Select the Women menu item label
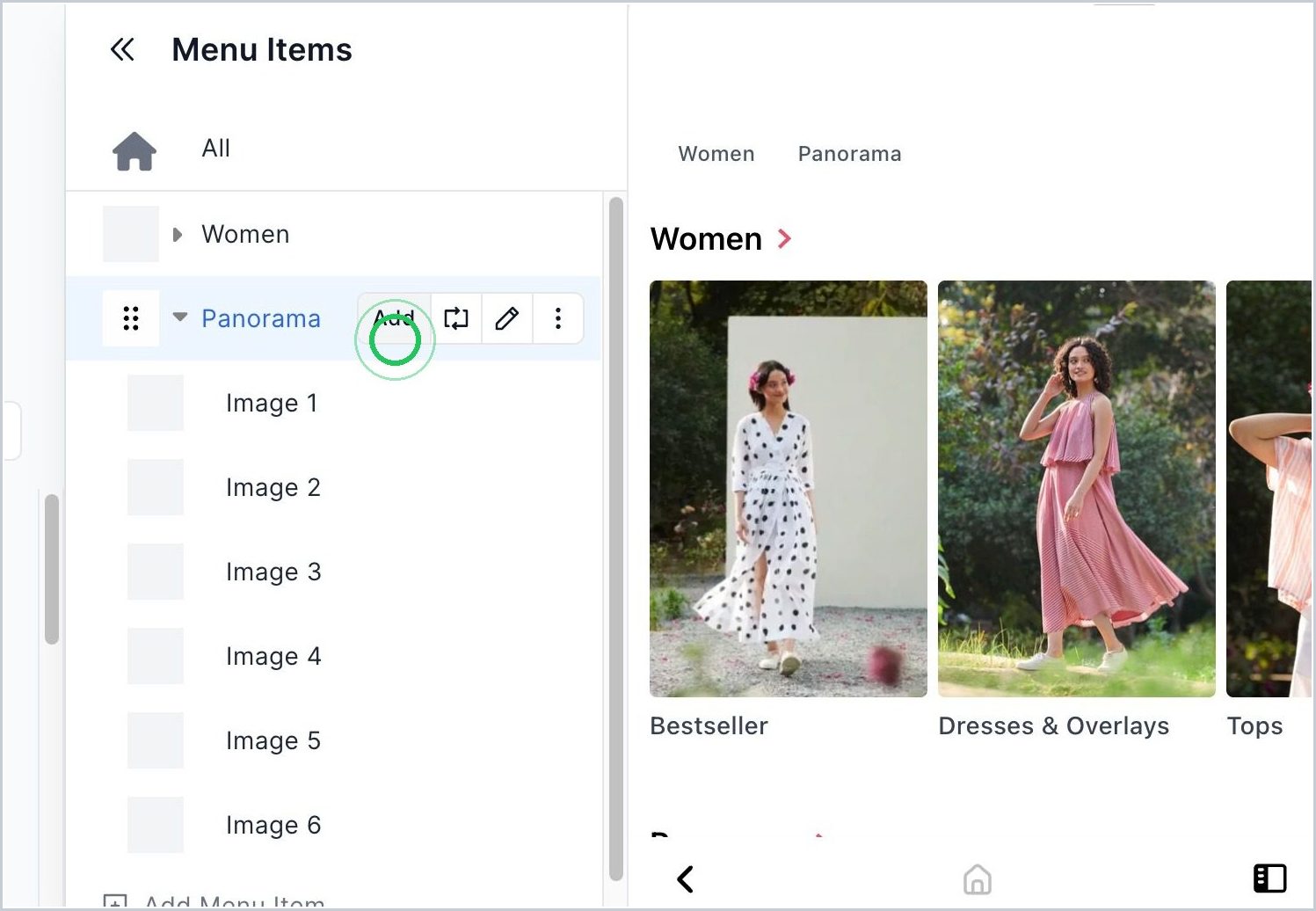The width and height of the screenshot is (1316, 911). coord(245,234)
